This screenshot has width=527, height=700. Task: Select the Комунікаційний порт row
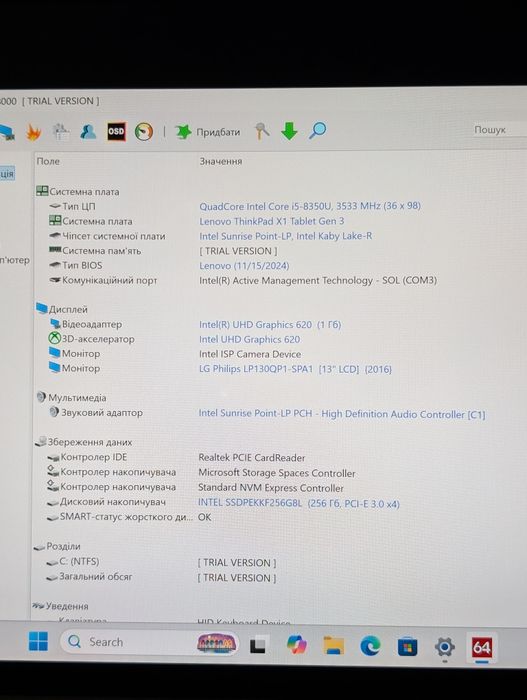(x=103, y=280)
